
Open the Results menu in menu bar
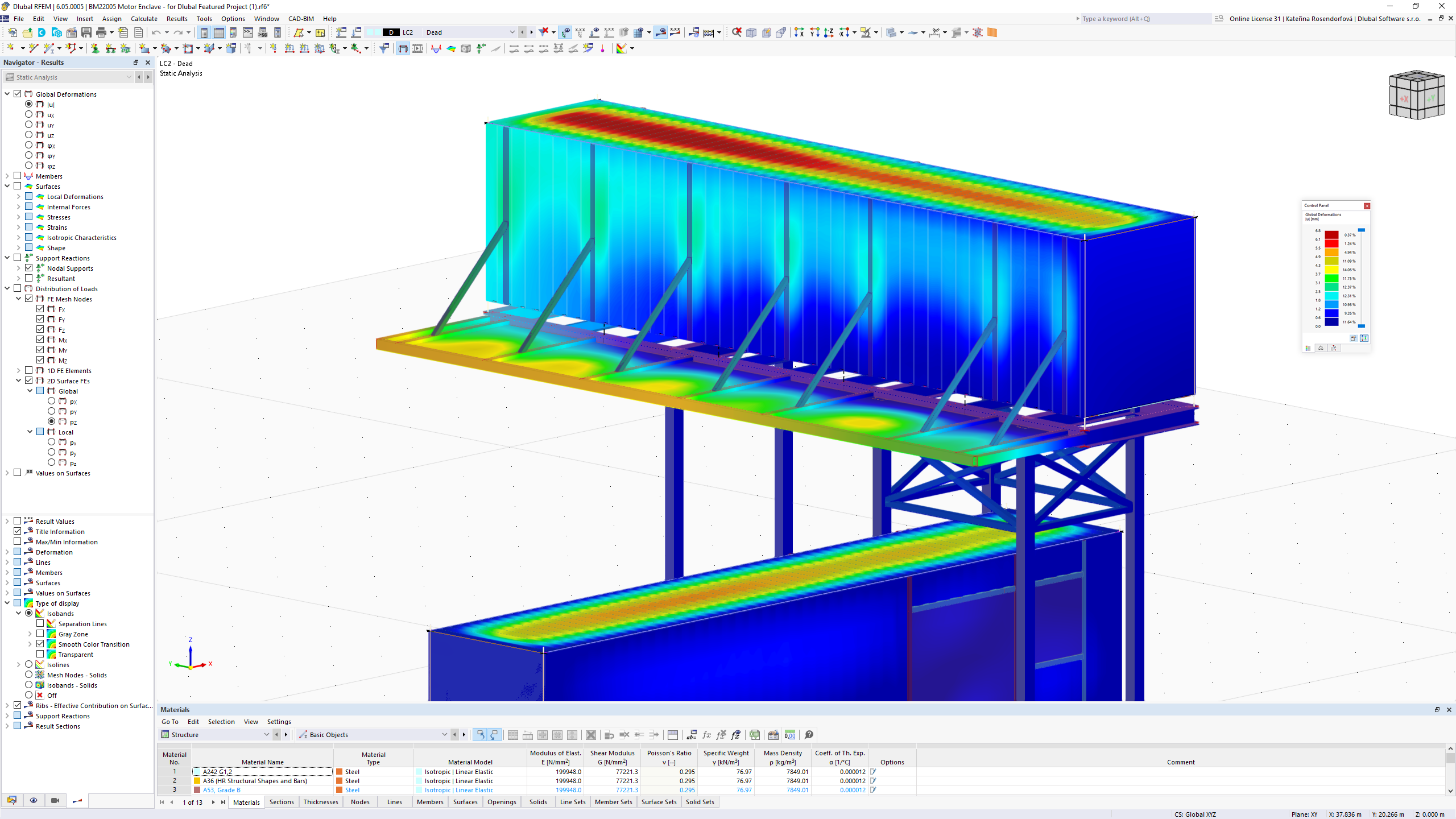click(176, 18)
